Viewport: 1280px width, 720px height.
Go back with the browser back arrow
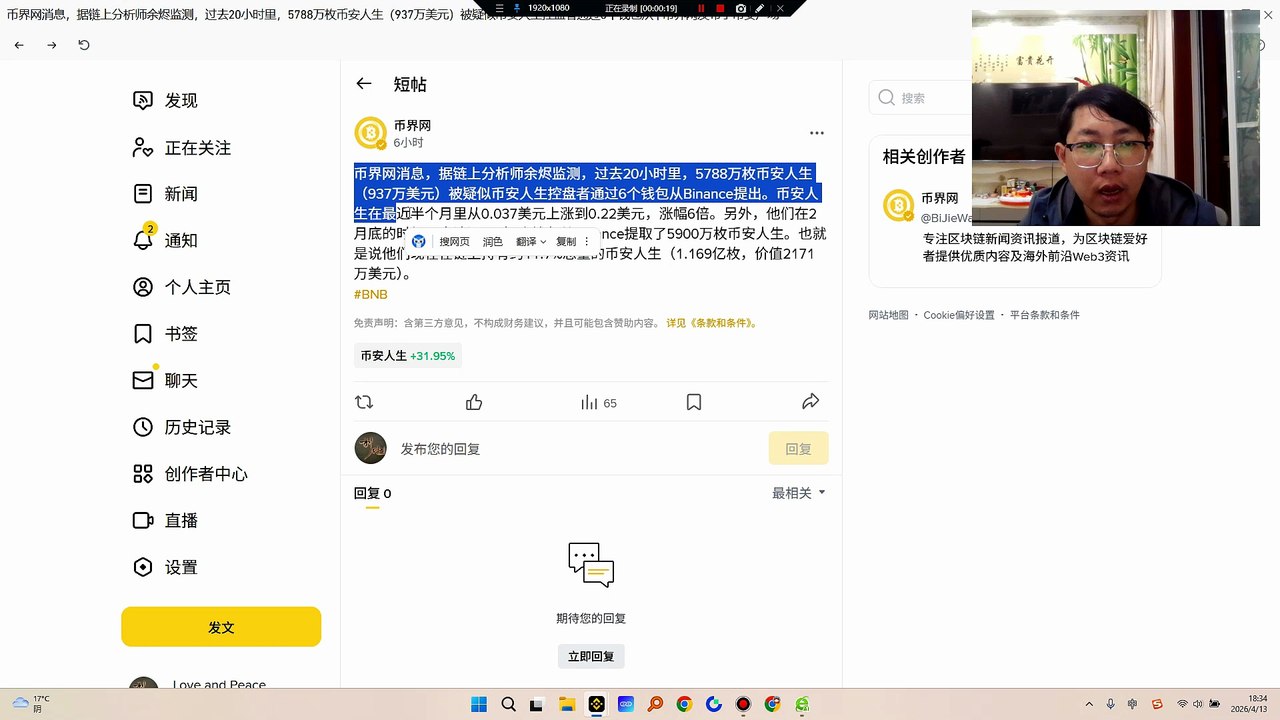19,45
